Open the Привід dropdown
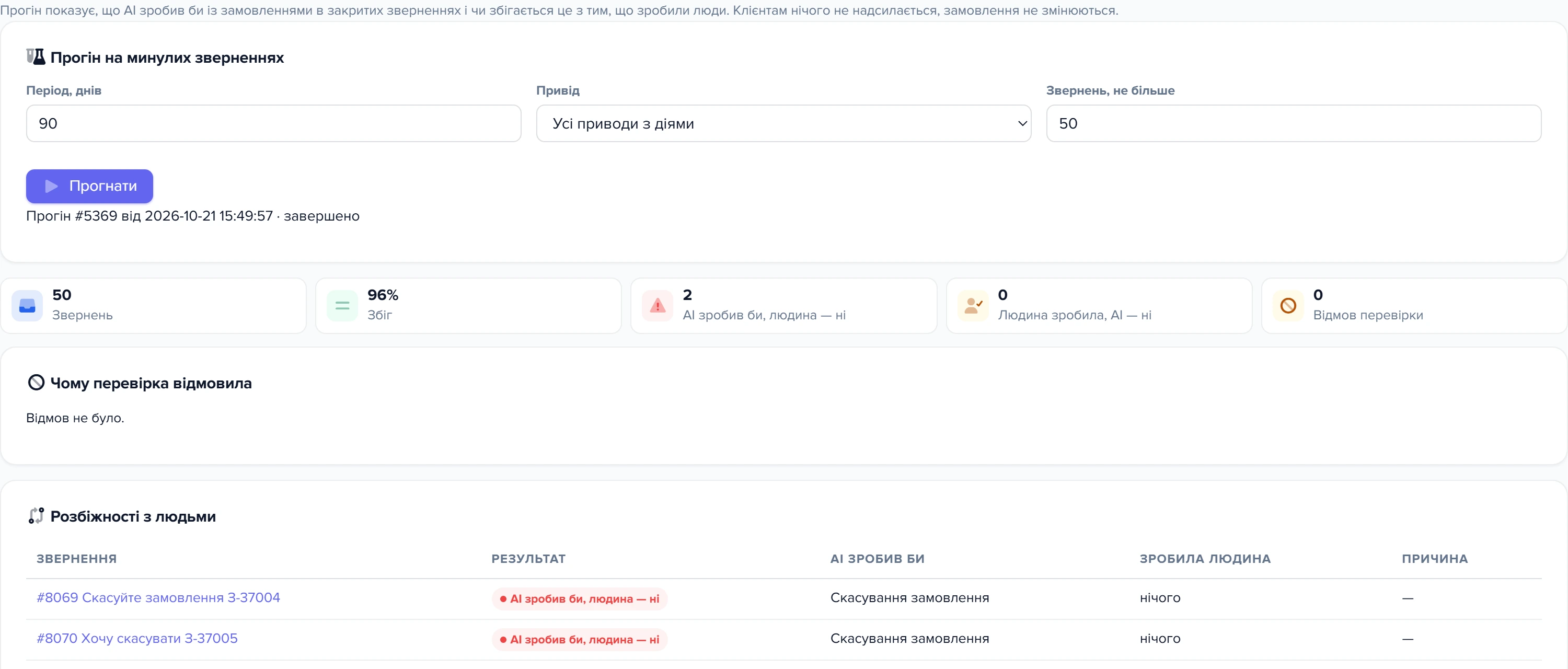 pos(783,123)
